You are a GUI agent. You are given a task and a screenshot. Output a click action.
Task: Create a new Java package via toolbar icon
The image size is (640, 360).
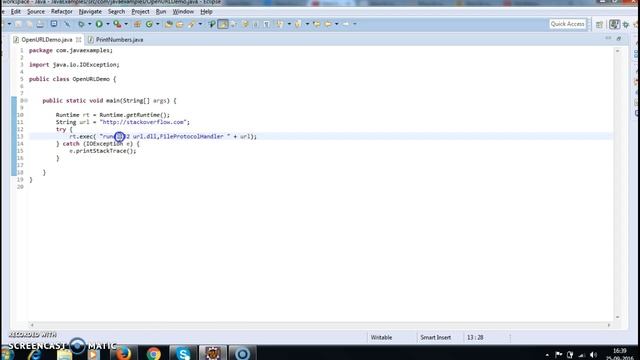[x=138, y=24]
